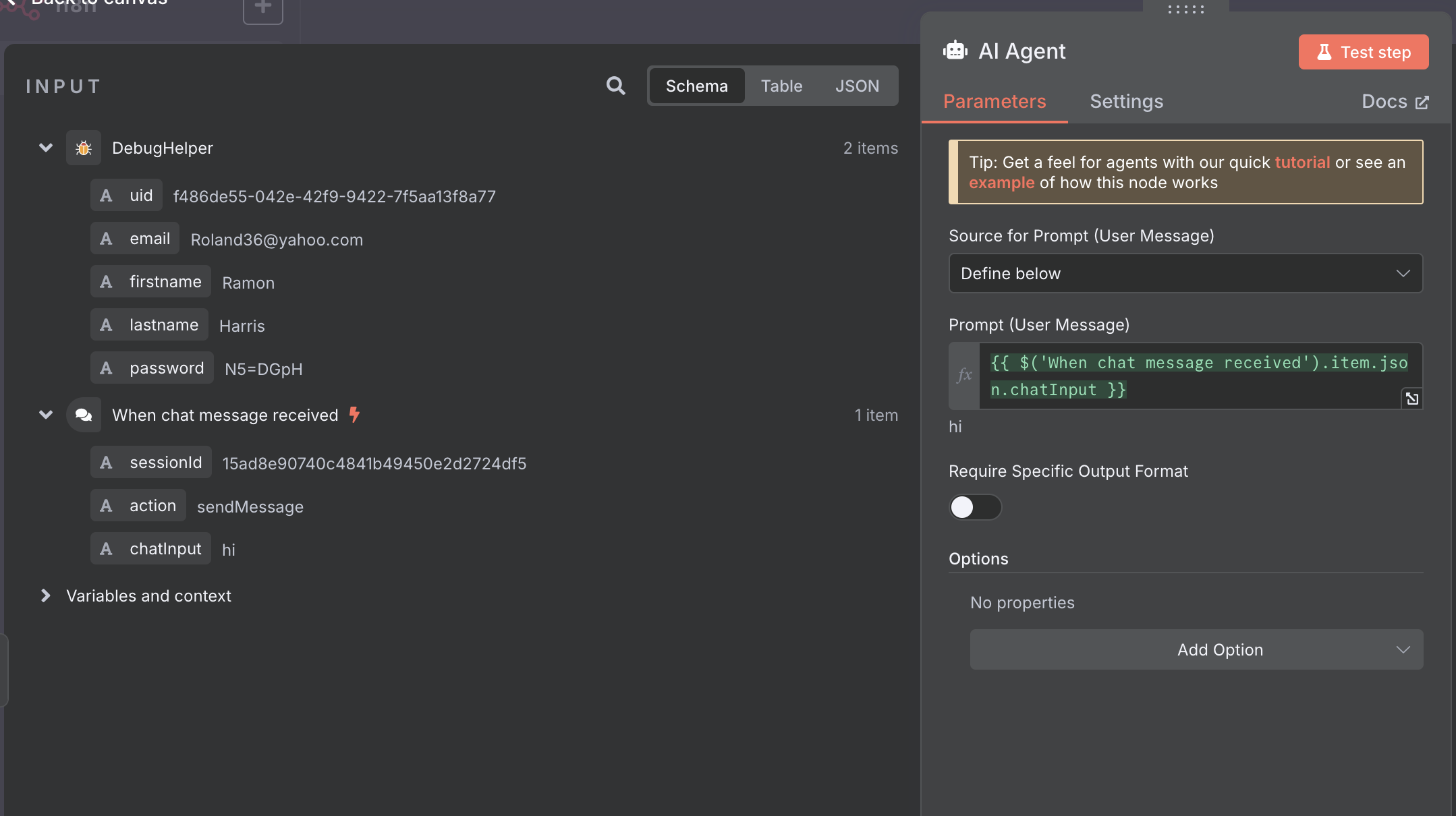This screenshot has height=816, width=1456.
Task: Open Source for Prompt dropdown
Action: click(x=1185, y=273)
